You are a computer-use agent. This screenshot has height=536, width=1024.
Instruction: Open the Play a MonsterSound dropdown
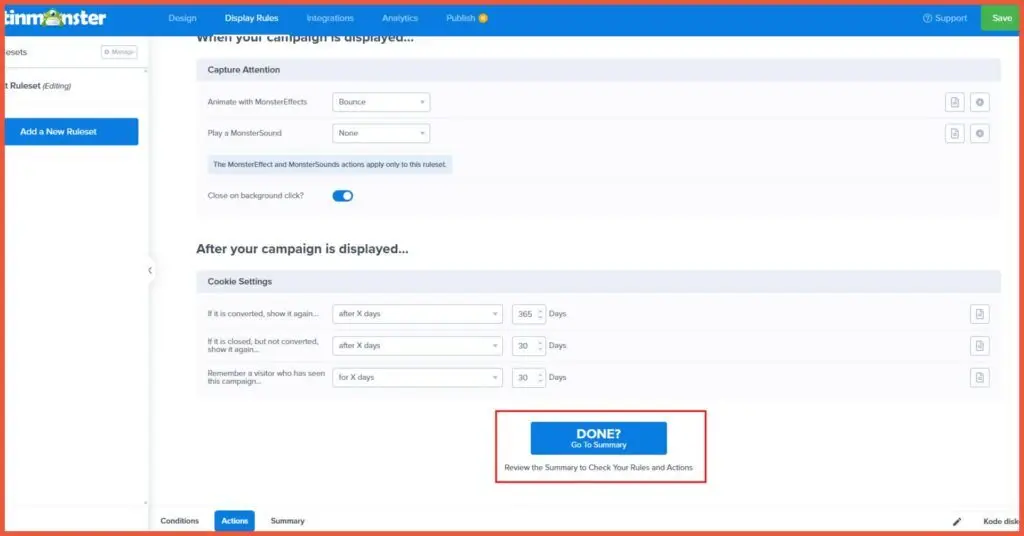click(x=380, y=133)
